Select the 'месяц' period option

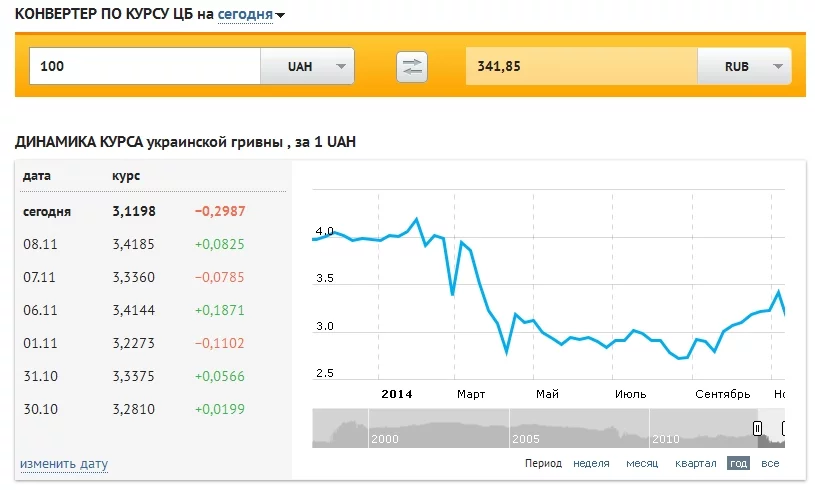click(642, 464)
